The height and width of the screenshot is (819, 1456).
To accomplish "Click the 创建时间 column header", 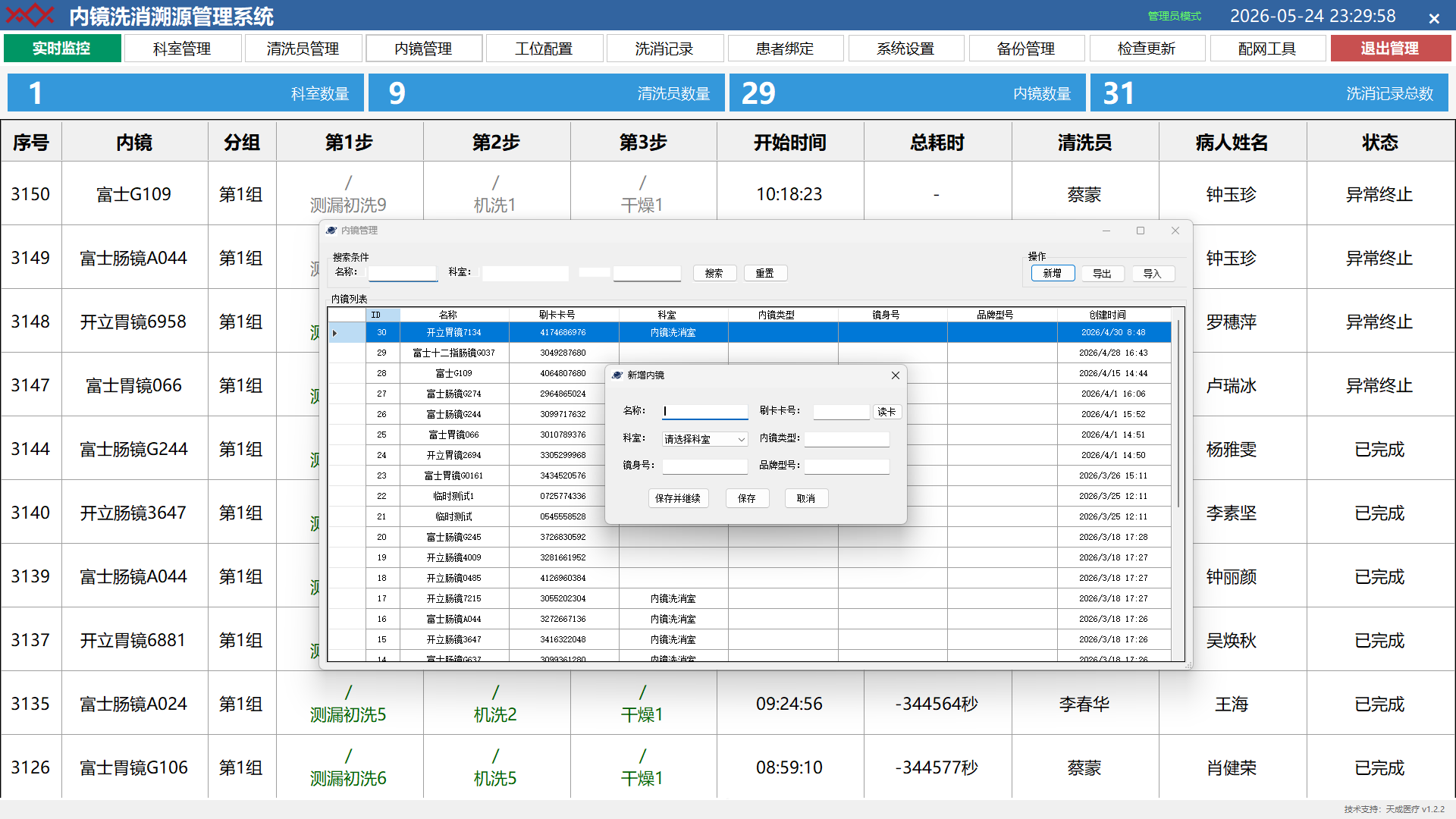I will tap(1114, 315).
